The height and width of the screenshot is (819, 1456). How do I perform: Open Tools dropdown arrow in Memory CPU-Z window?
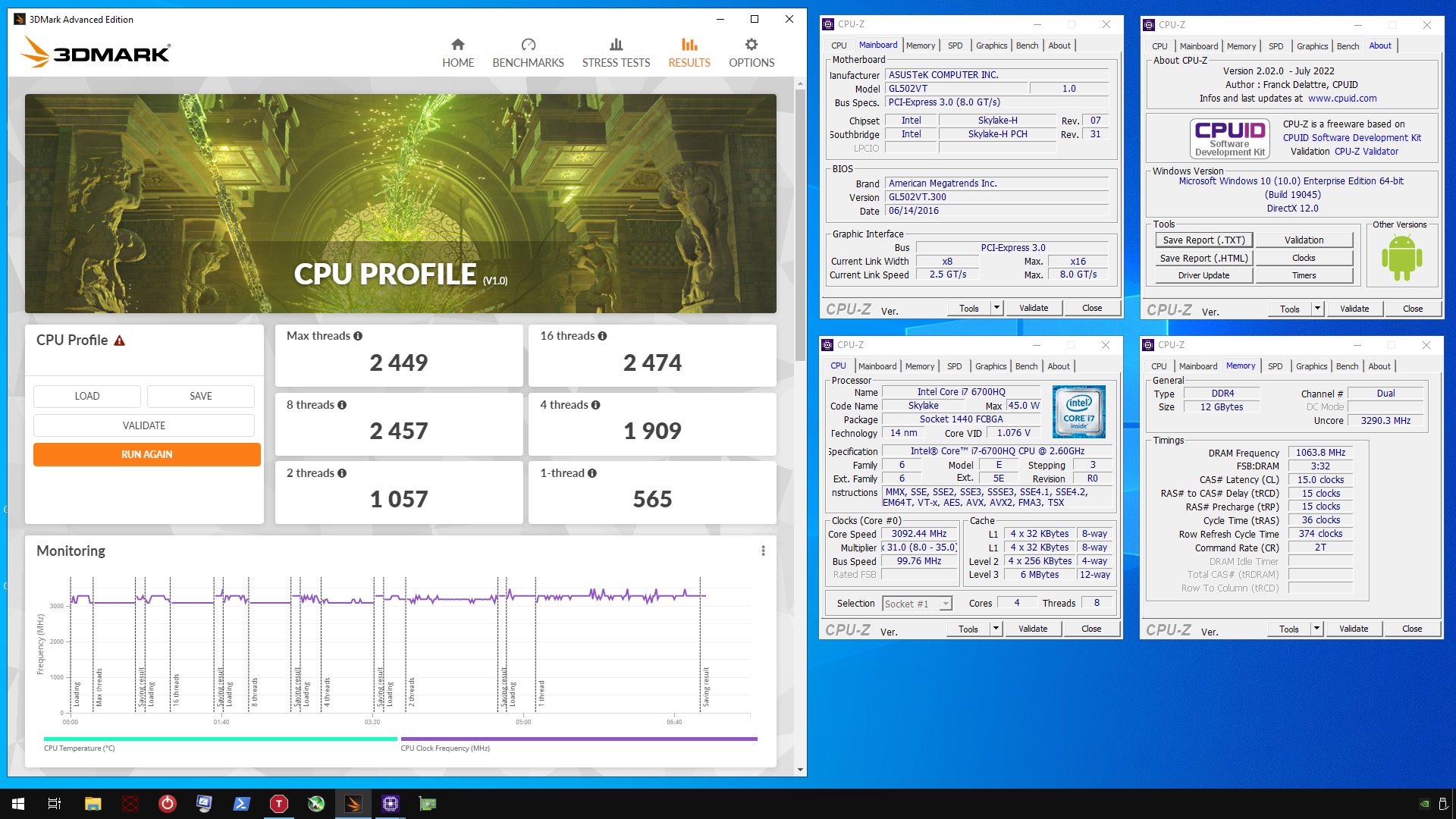[x=1316, y=629]
